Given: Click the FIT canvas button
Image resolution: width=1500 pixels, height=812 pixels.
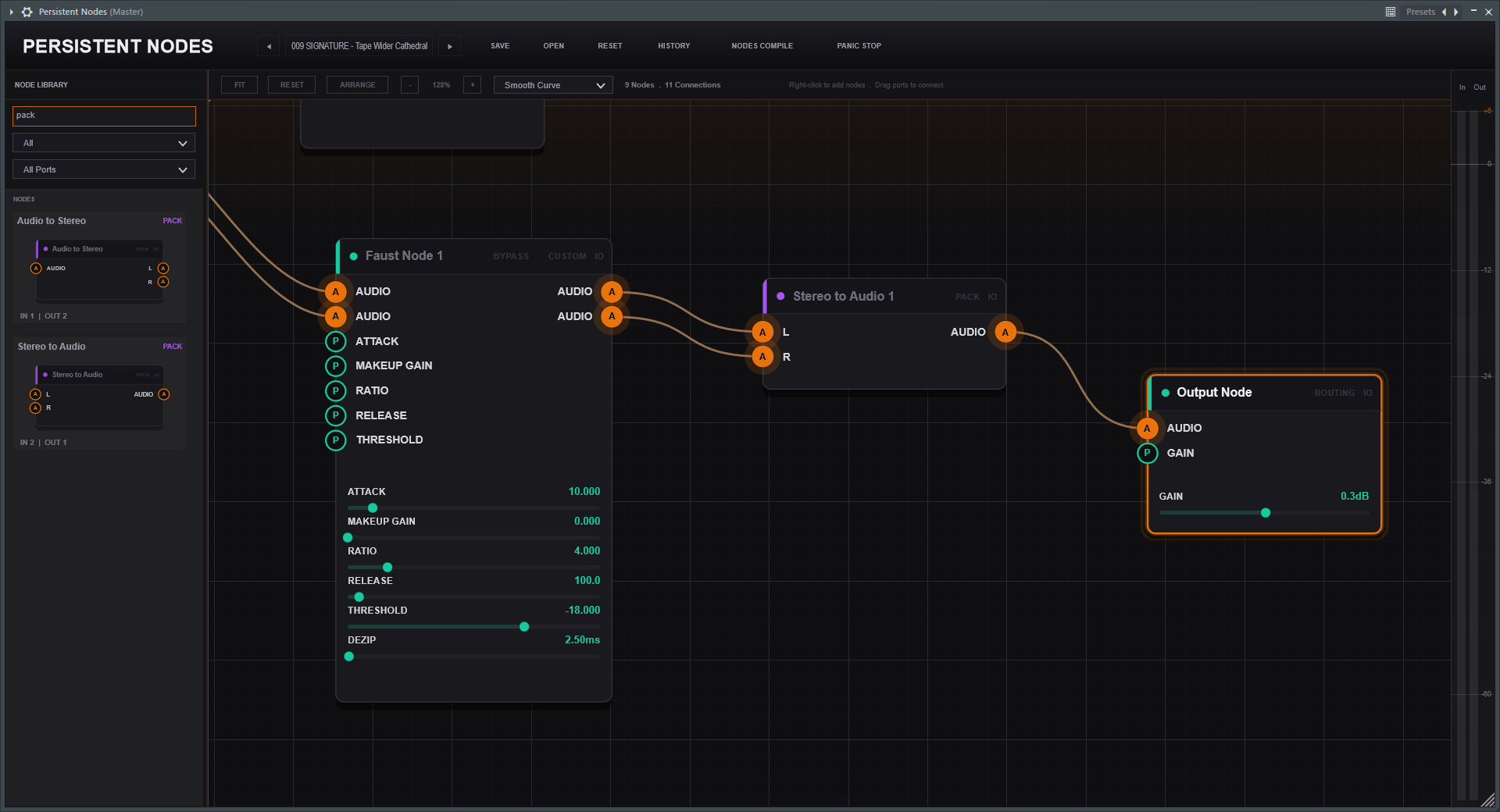Looking at the screenshot, I should [240, 85].
